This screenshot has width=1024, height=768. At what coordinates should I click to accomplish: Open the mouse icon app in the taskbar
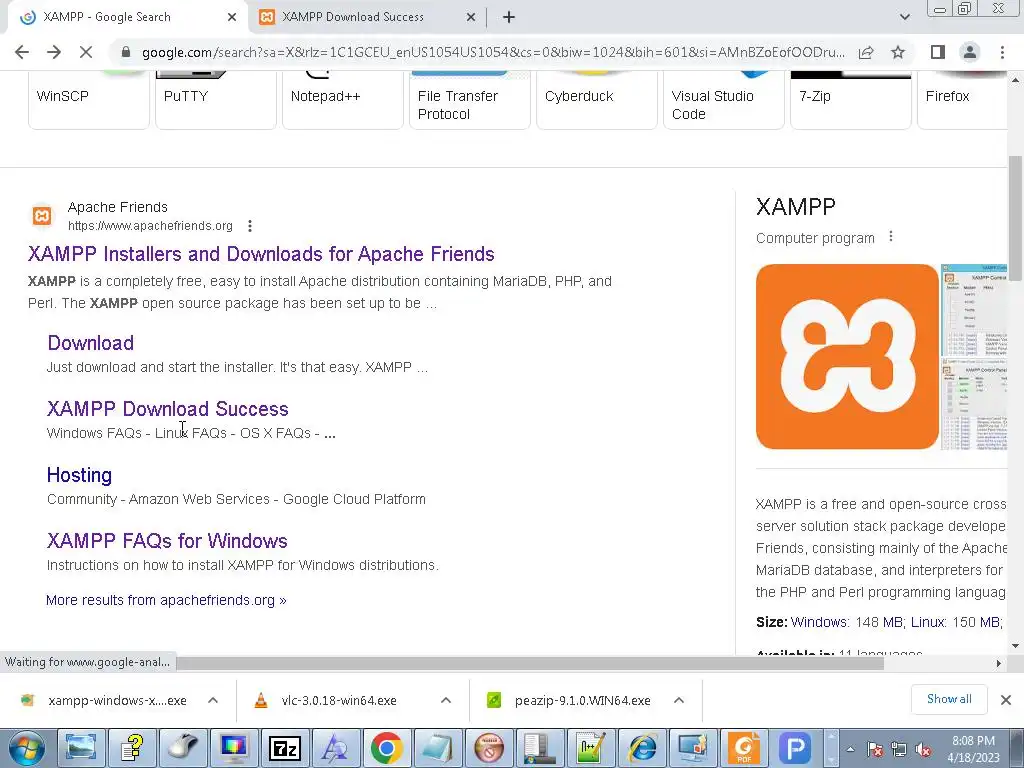(183, 748)
